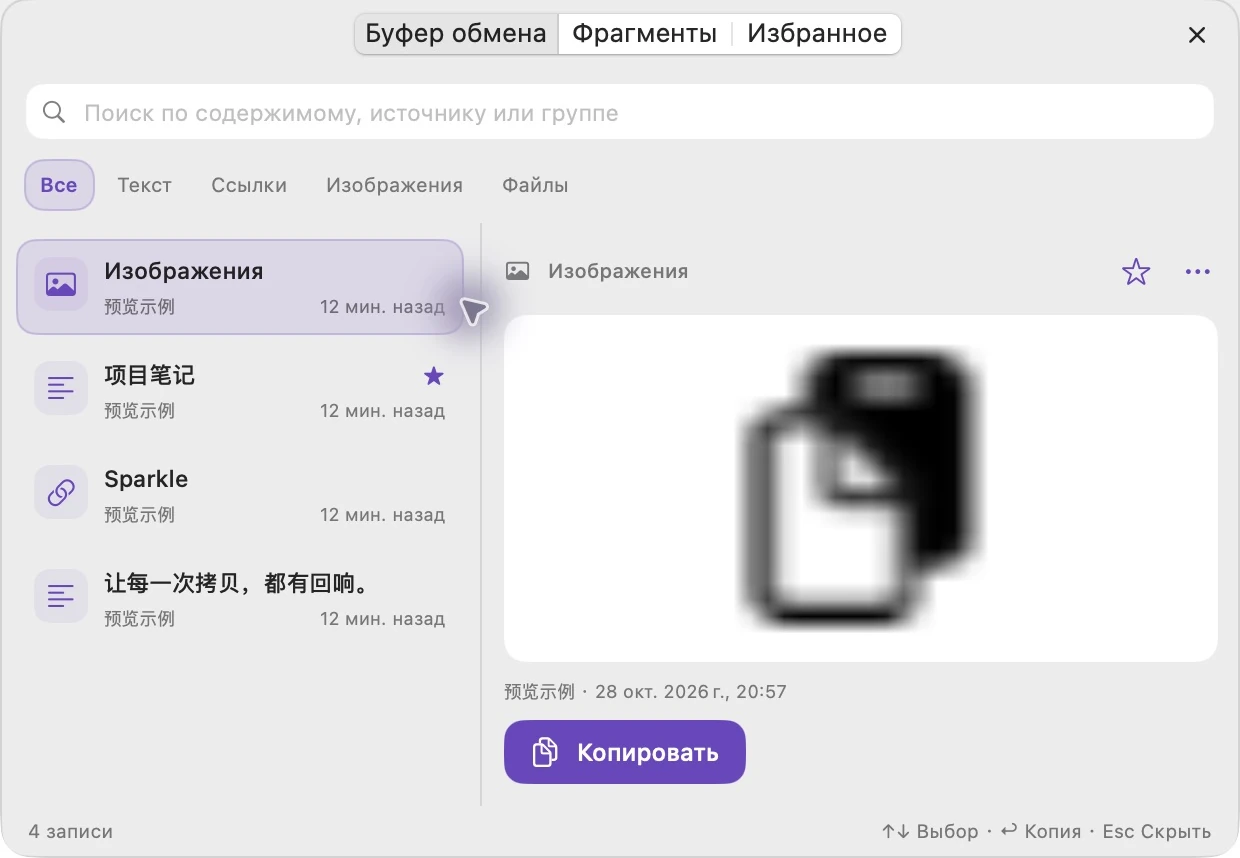
Task: Click the Копировать button
Action: [x=625, y=752]
